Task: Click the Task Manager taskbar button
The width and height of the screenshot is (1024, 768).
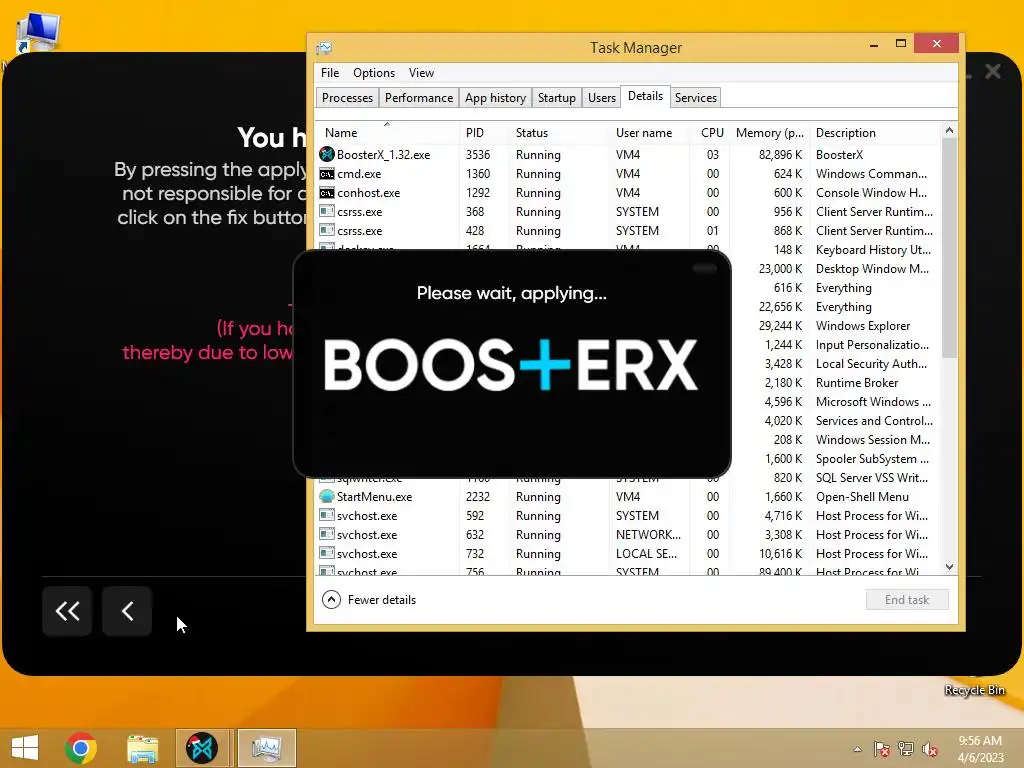Action: coord(266,748)
